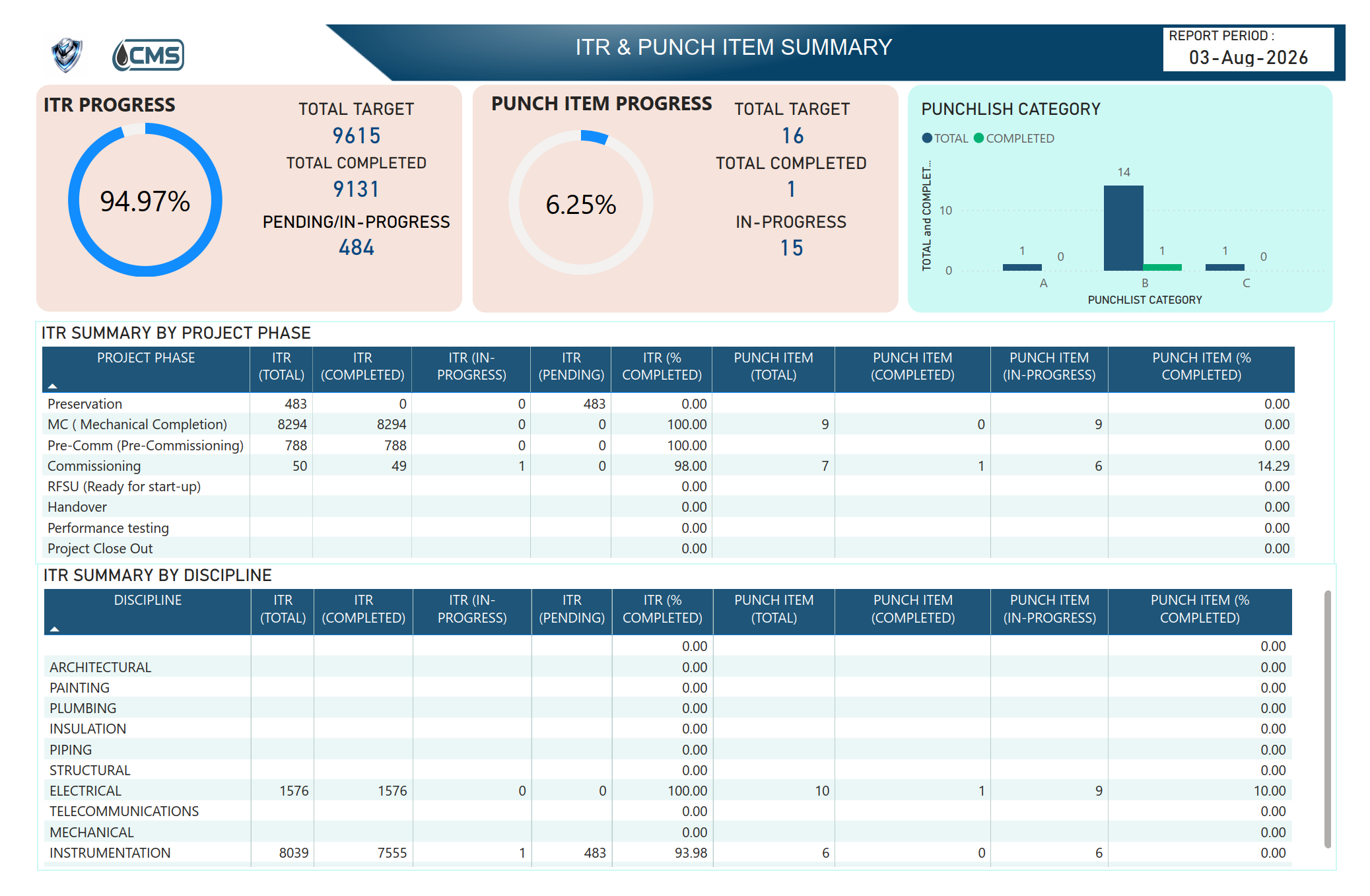Image resolution: width=1370 pixels, height=896 pixels.
Task: Click the shield logo in the header
Action: [x=67, y=54]
